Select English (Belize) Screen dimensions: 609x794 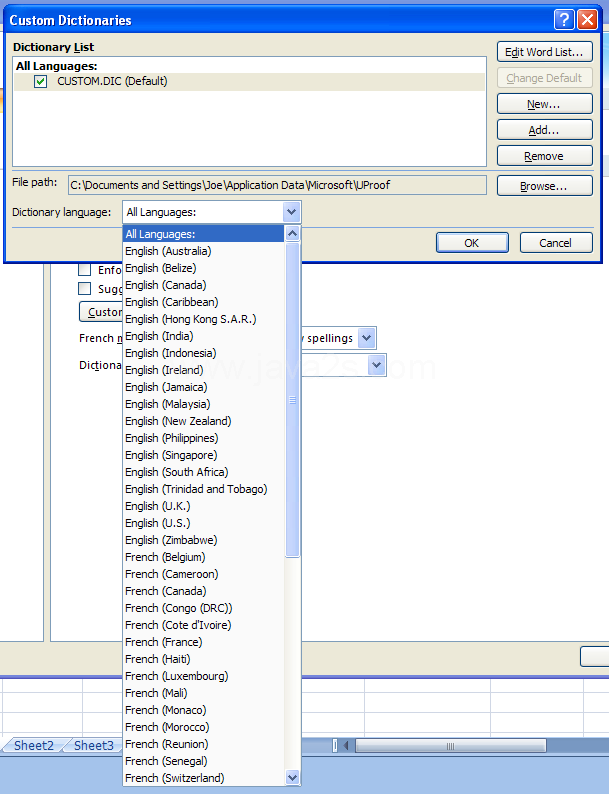204,268
